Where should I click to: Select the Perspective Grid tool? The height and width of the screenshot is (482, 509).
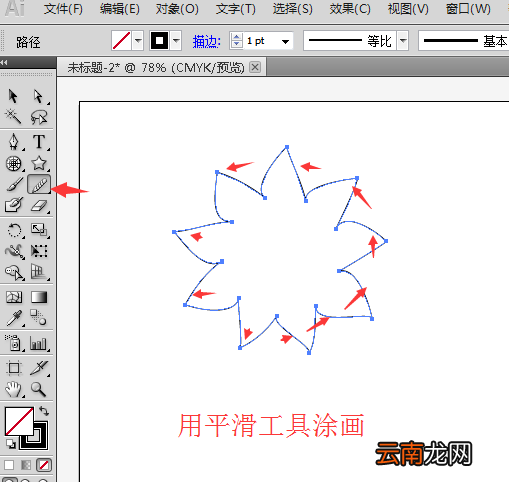pos(38,272)
